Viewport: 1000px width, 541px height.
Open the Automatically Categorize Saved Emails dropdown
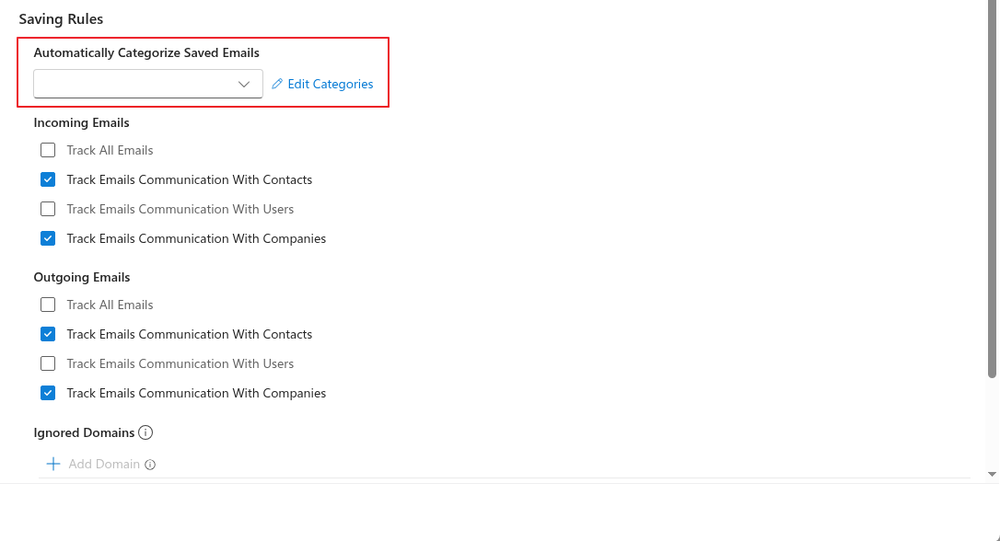[x=148, y=84]
